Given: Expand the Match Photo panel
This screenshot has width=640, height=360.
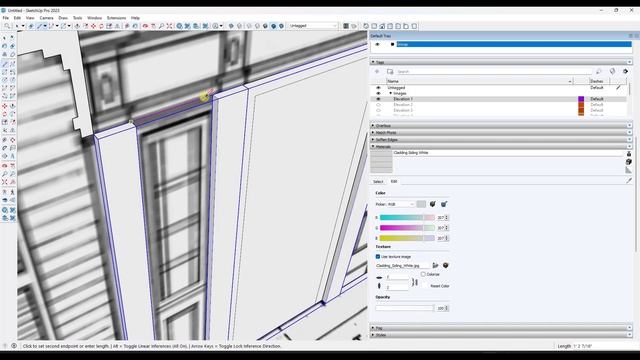Looking at the screenshot, I should [x=373, y=133].
